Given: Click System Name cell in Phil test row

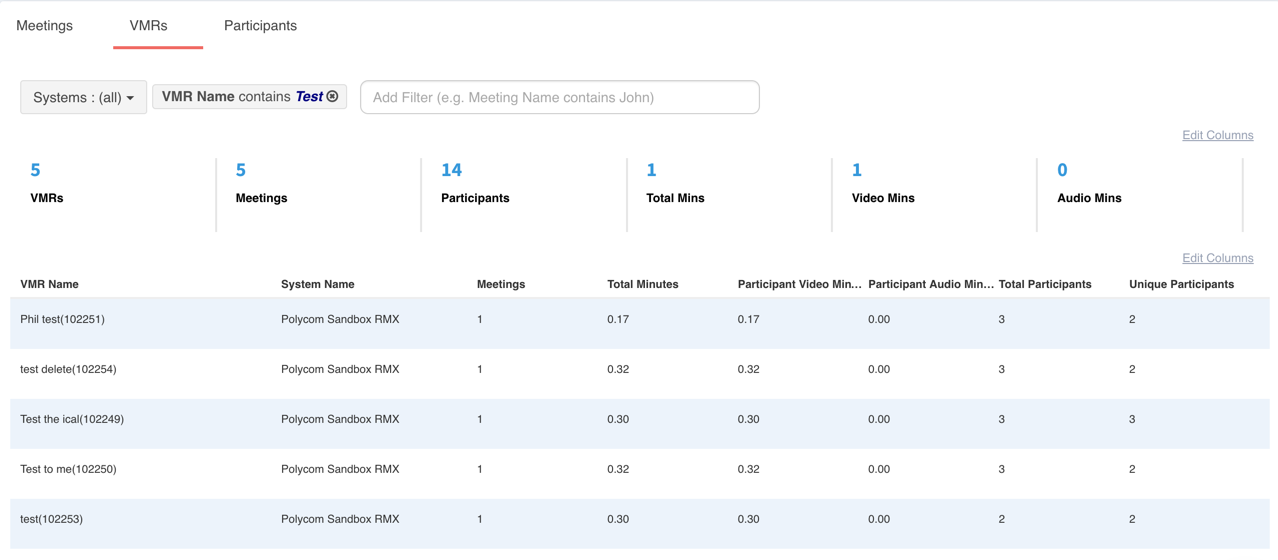Looking at the screenshot, I should (340, 320).
